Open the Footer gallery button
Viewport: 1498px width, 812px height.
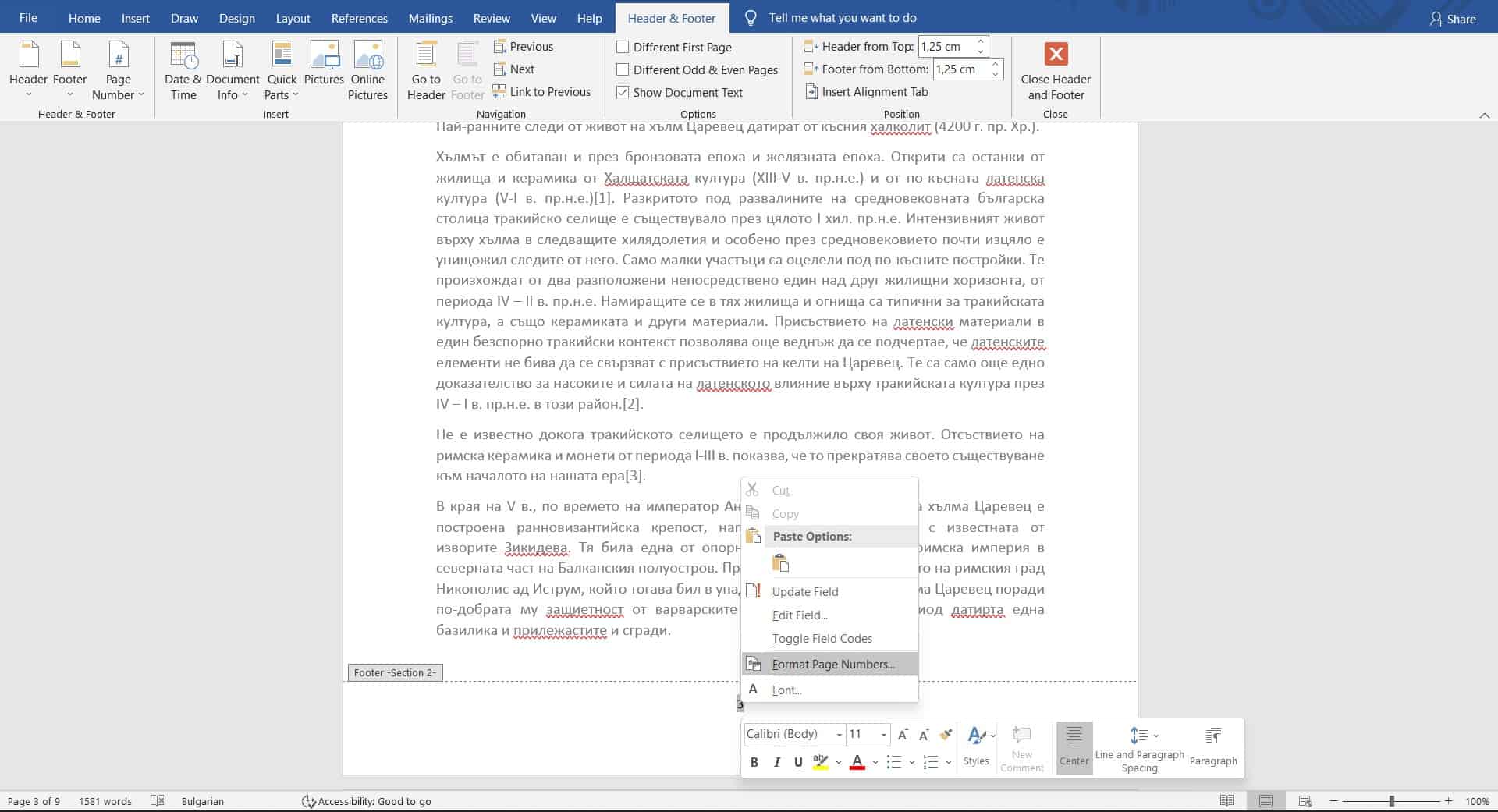coord(69,70)
